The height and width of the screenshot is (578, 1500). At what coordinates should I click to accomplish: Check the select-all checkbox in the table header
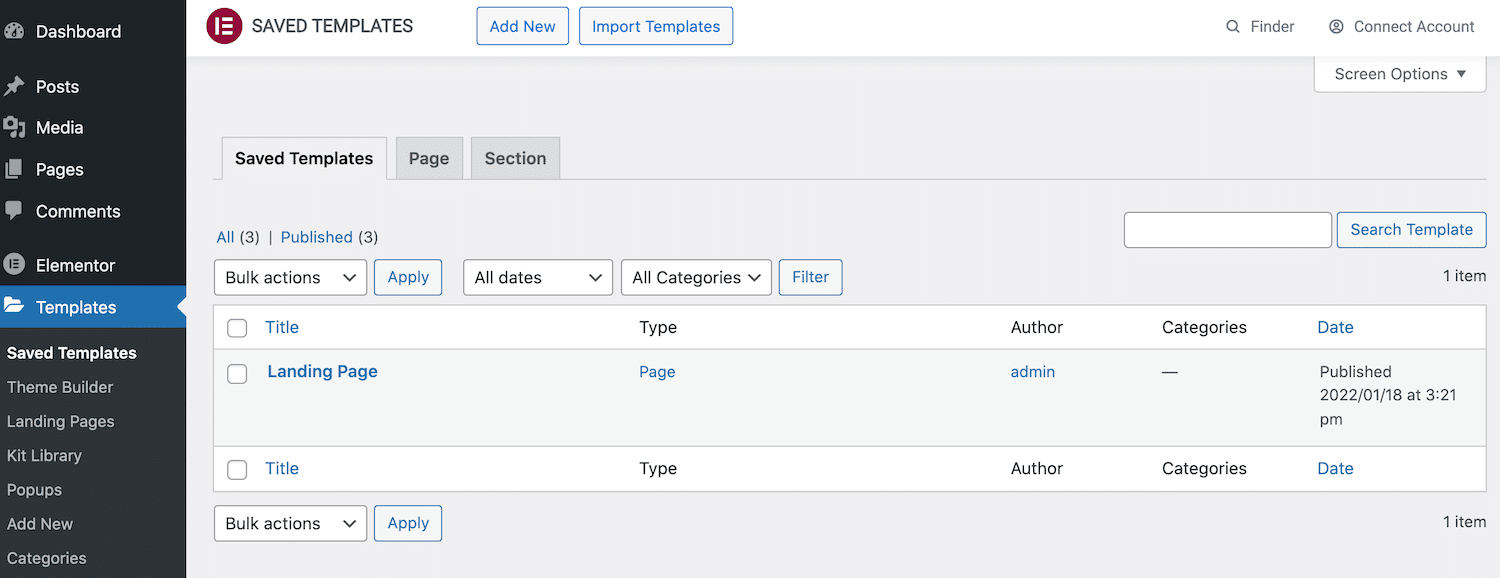coord(237,327)
